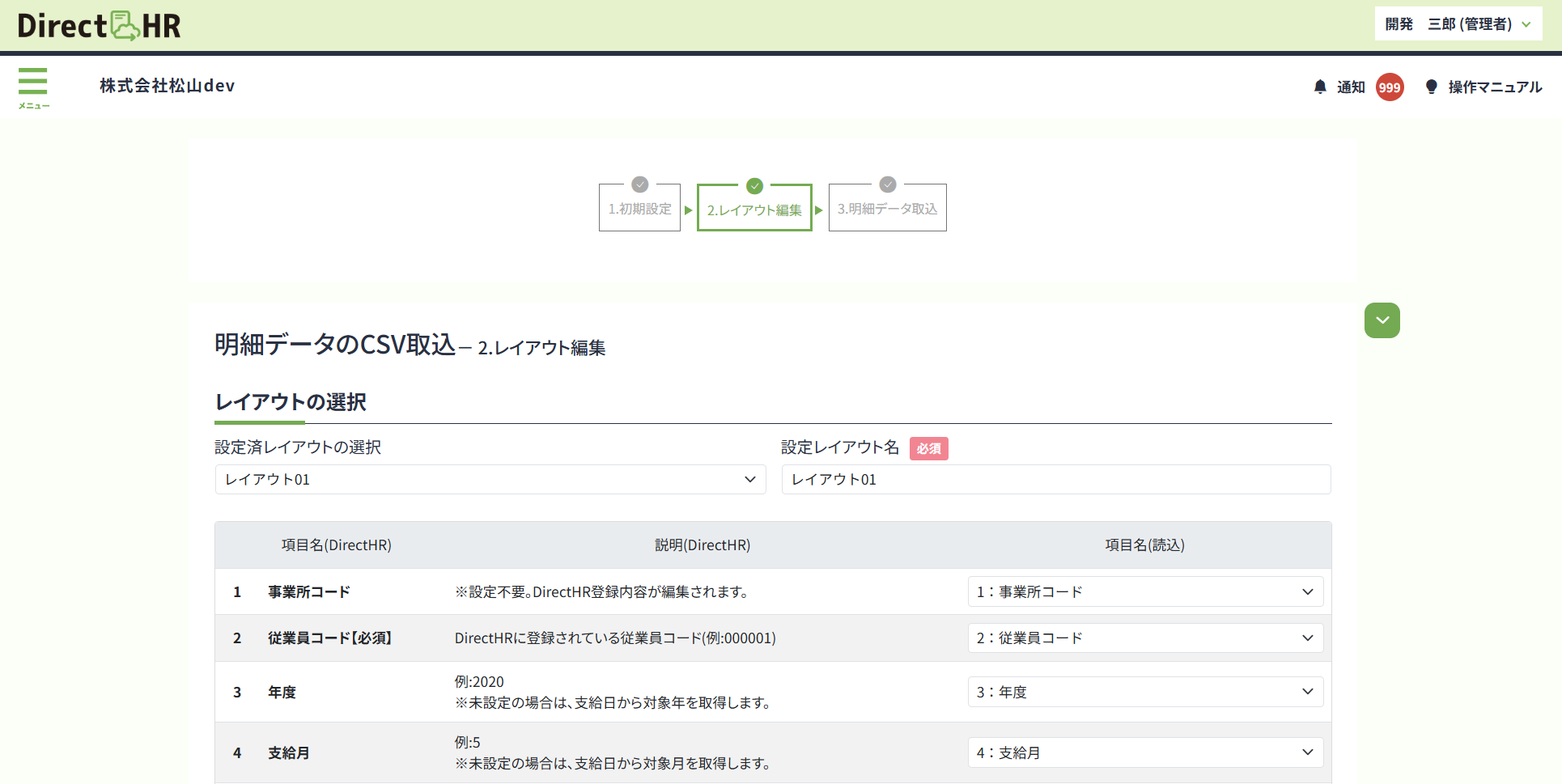
Task: Click the checkmark above step 1
Action: point(639,184)
